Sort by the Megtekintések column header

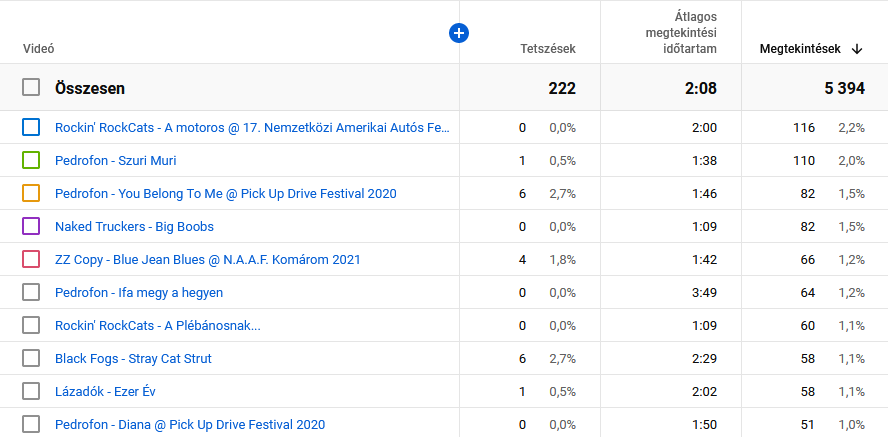point(801,49)
